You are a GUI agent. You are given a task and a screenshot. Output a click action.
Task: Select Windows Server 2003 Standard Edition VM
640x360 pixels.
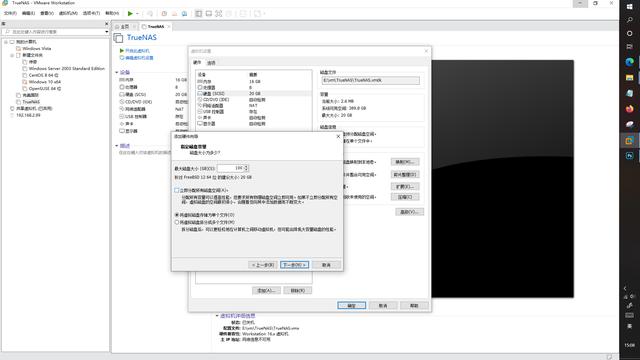pyautogui.click(x=67, y=69)
